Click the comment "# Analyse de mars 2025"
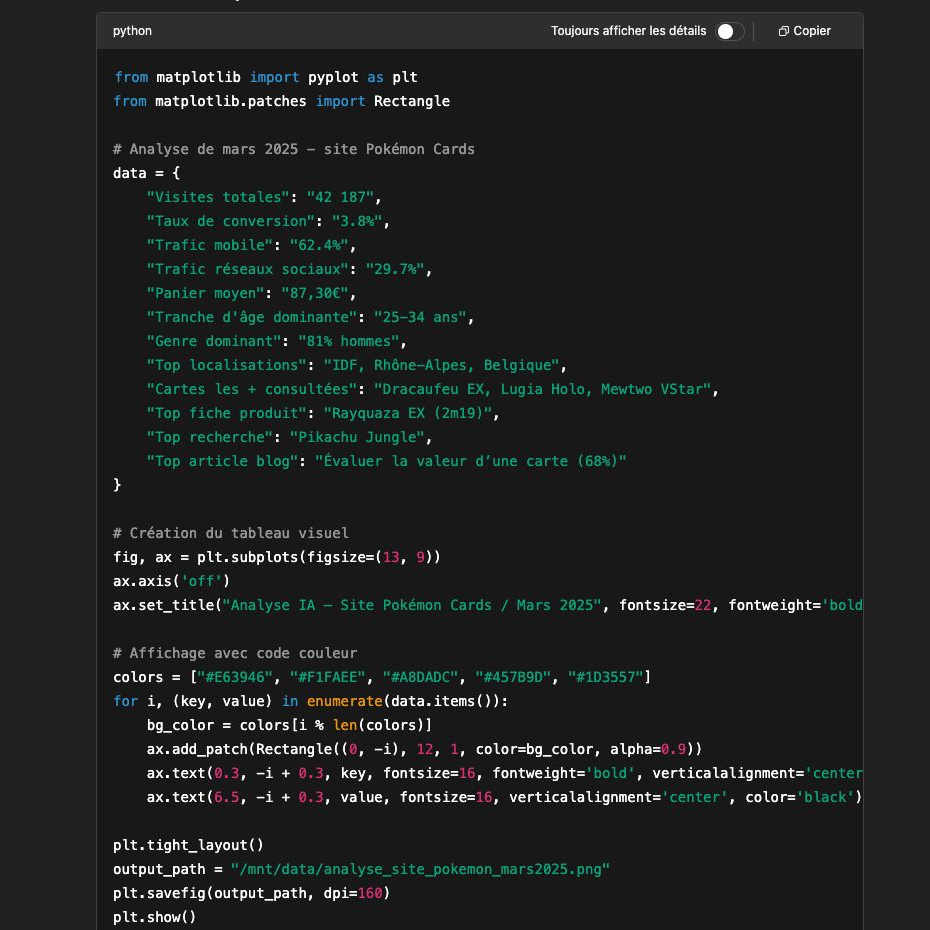 point(294,149)
